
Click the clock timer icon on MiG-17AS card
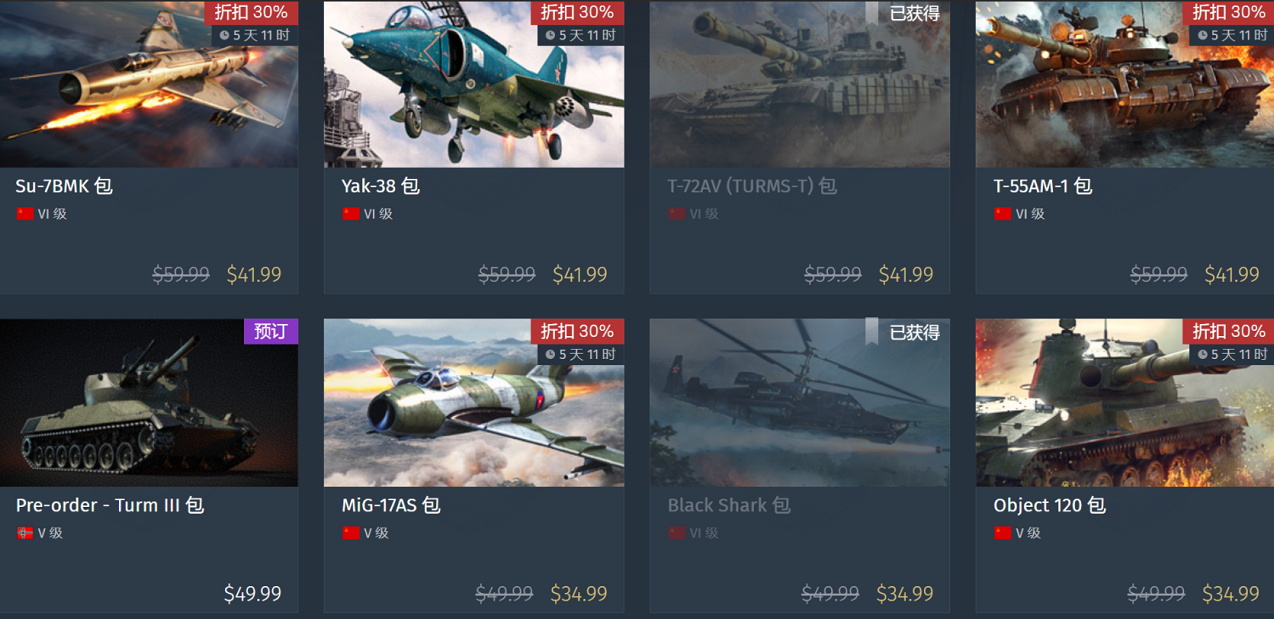click(550, 355)
